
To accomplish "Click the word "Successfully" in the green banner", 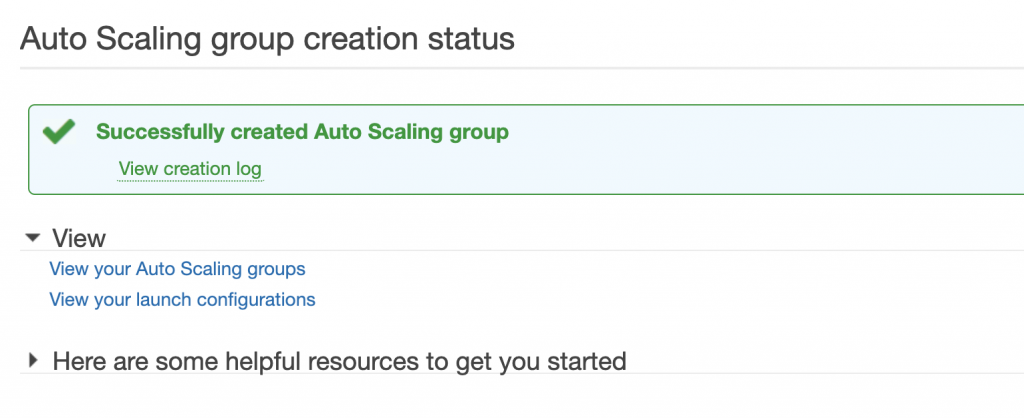I will point(160,131).
